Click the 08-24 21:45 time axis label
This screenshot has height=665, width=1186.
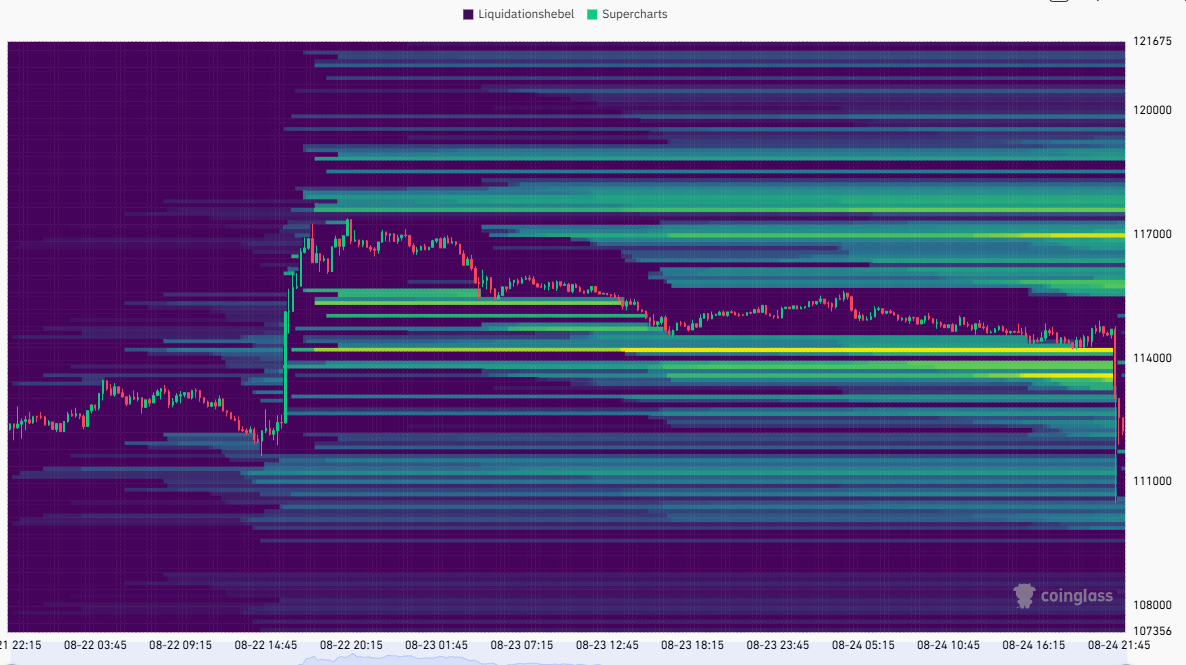point(1119,646)
